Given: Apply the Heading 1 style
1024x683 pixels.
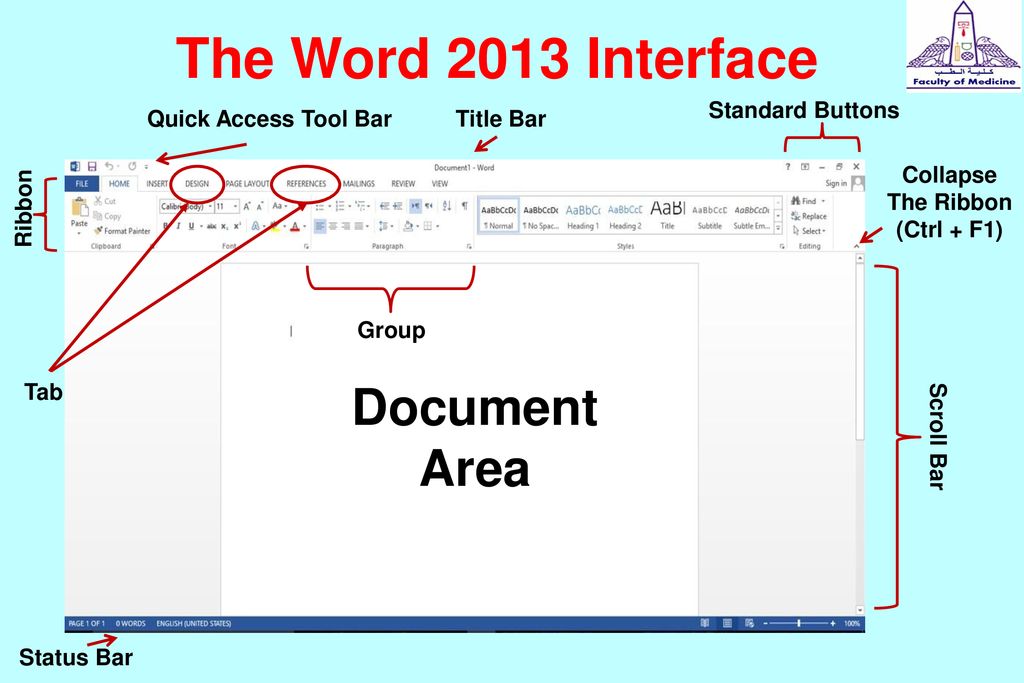Looking at the screenshot, I should [x=583, y=215].
